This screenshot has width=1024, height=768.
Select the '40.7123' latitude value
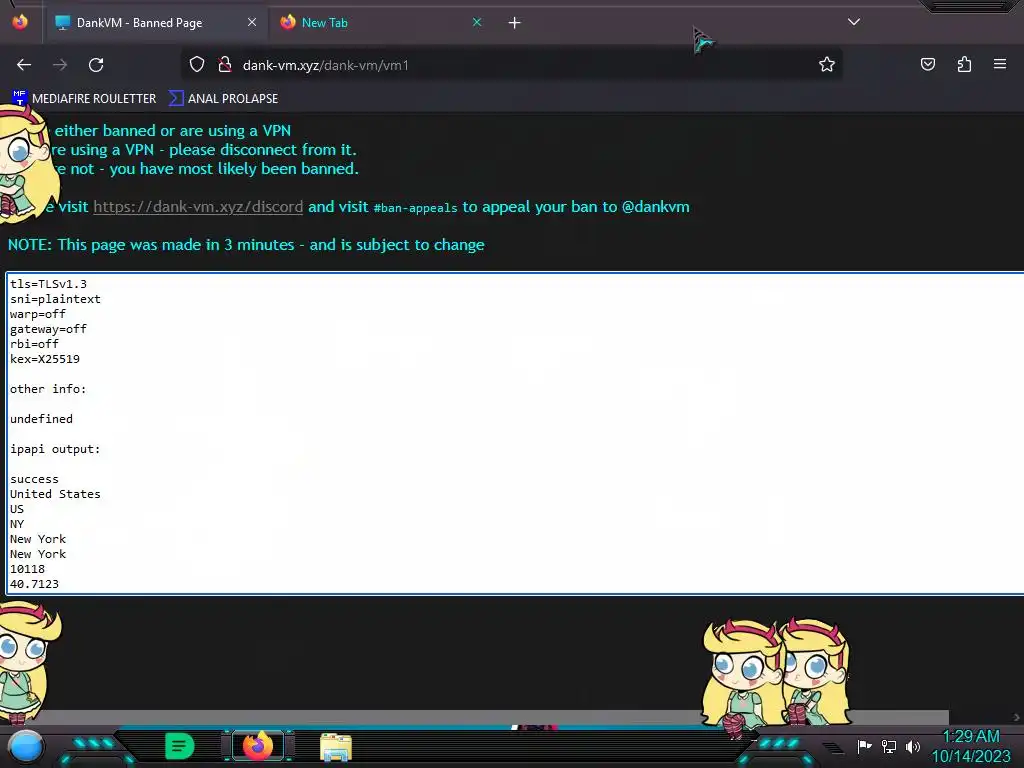click(35, 584)
